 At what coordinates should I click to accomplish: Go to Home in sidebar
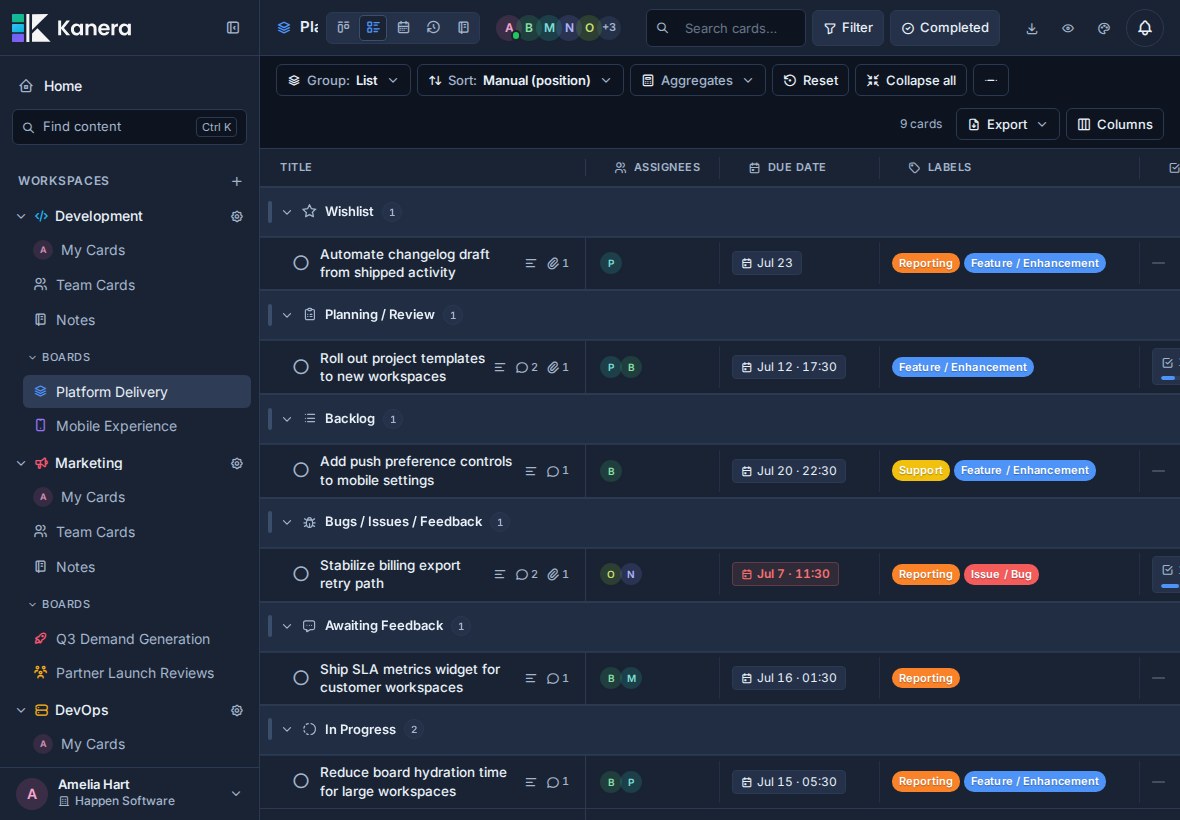pos(129,86)
